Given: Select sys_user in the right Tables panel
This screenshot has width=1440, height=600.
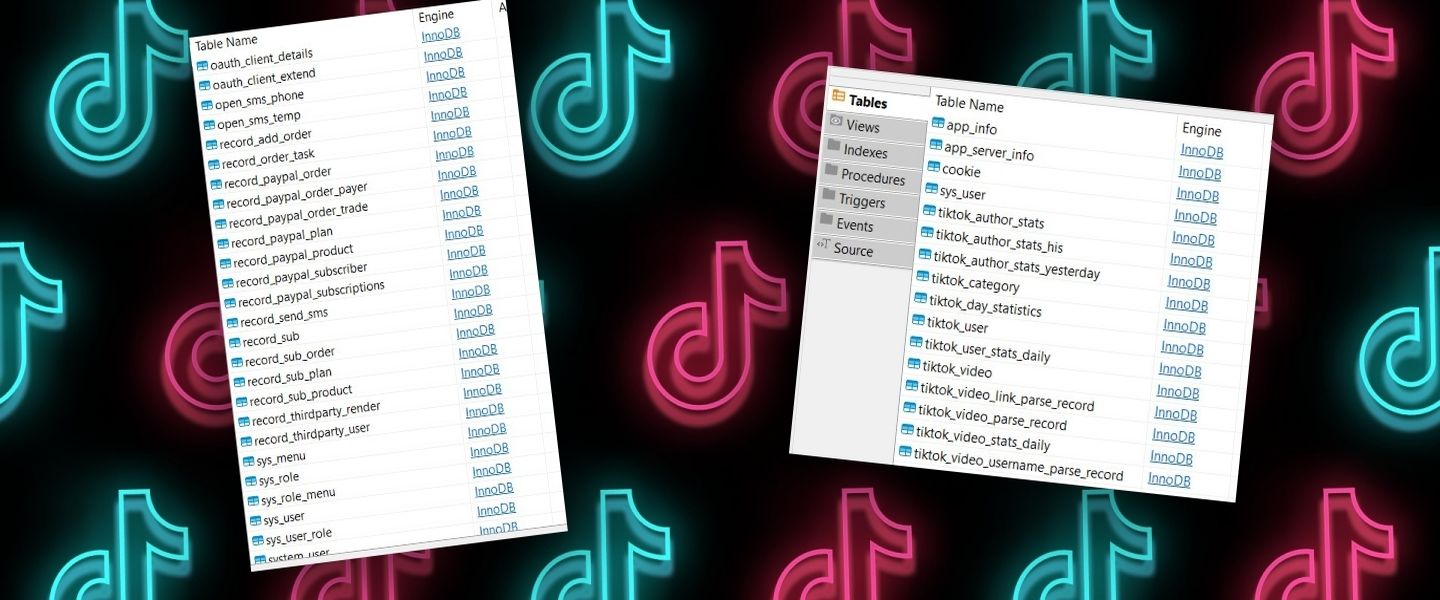Looking at the screenshot, I should [962, 192].
